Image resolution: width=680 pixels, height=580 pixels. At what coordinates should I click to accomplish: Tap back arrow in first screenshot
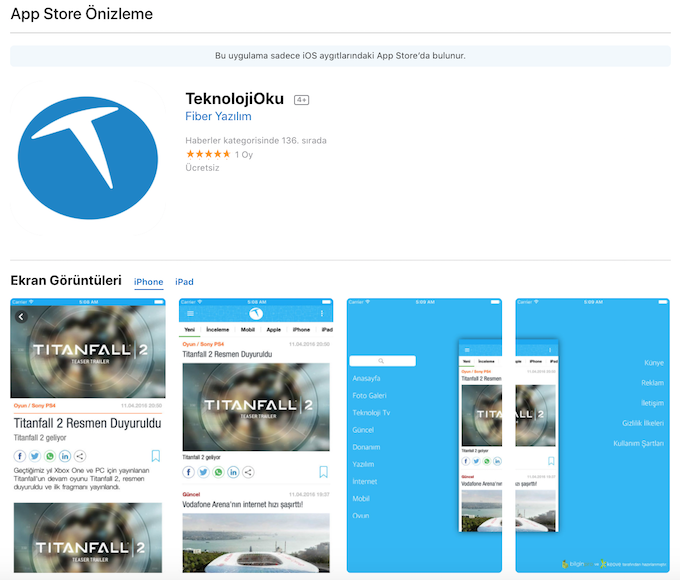21,317
